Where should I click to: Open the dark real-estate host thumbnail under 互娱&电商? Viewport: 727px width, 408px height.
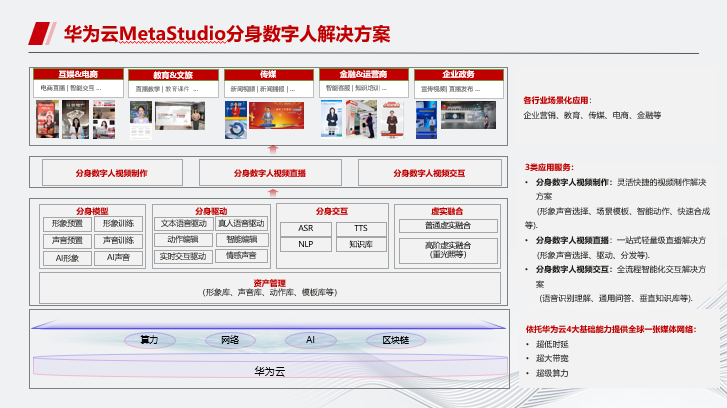tap(76, 119)
